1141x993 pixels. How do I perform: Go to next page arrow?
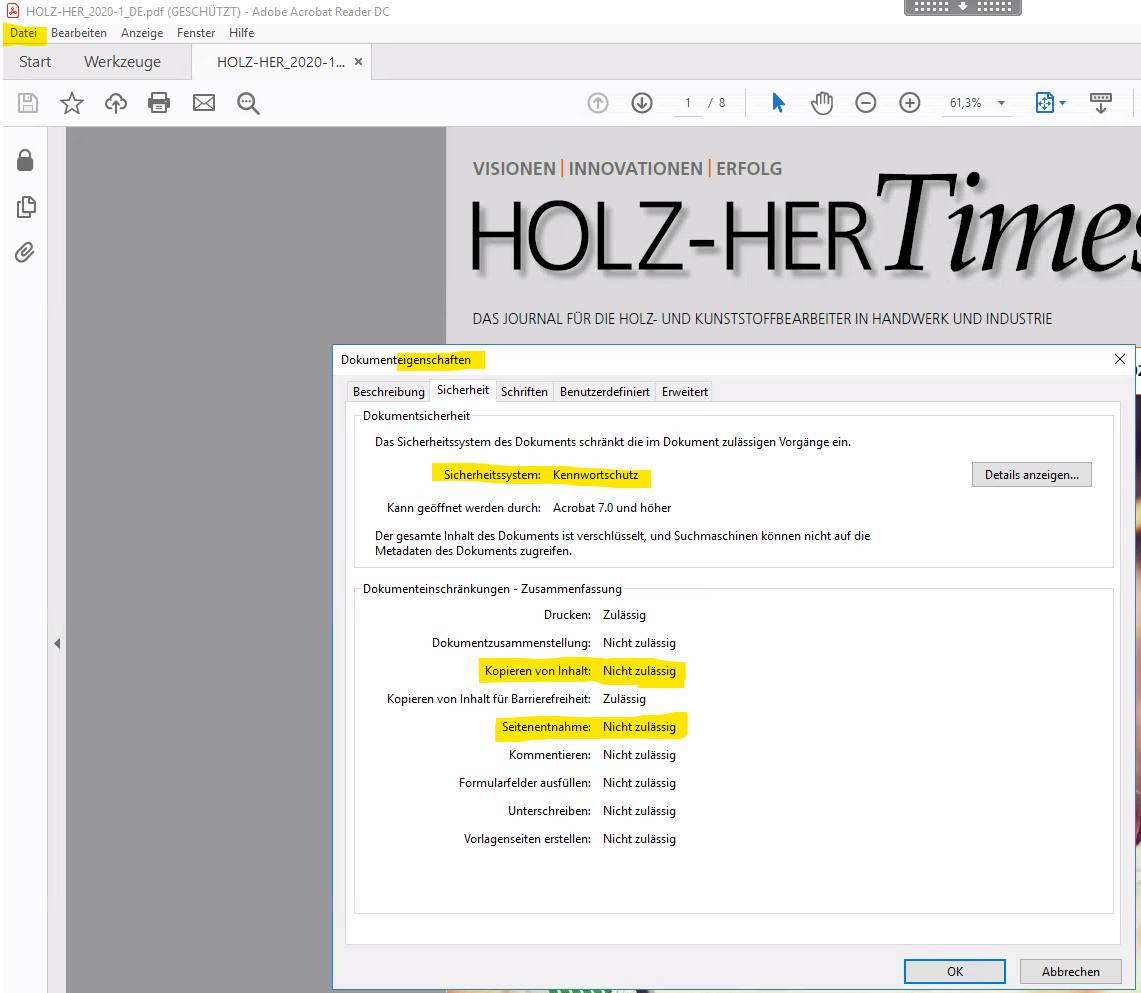(x=642, y=103)
